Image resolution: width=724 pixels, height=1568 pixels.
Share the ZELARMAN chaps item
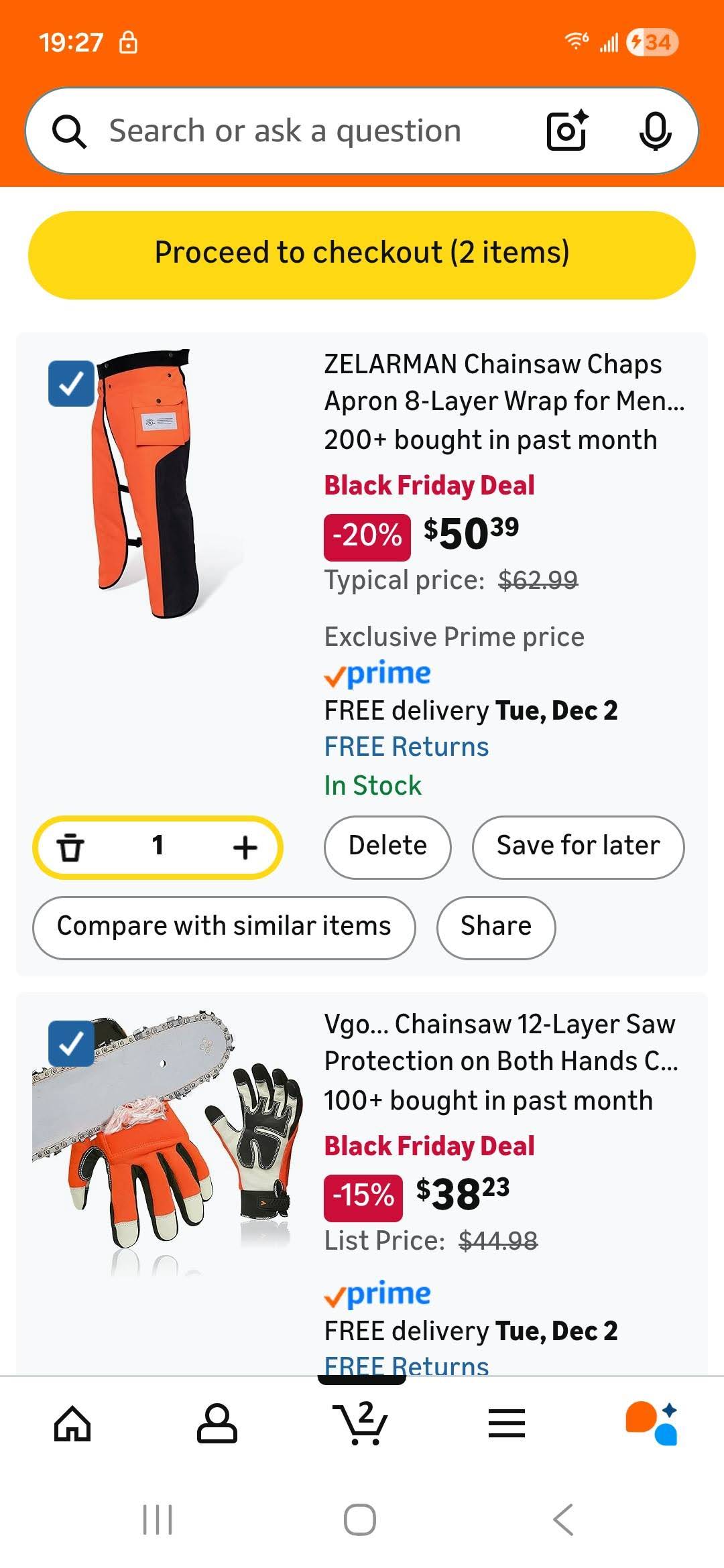496,927
